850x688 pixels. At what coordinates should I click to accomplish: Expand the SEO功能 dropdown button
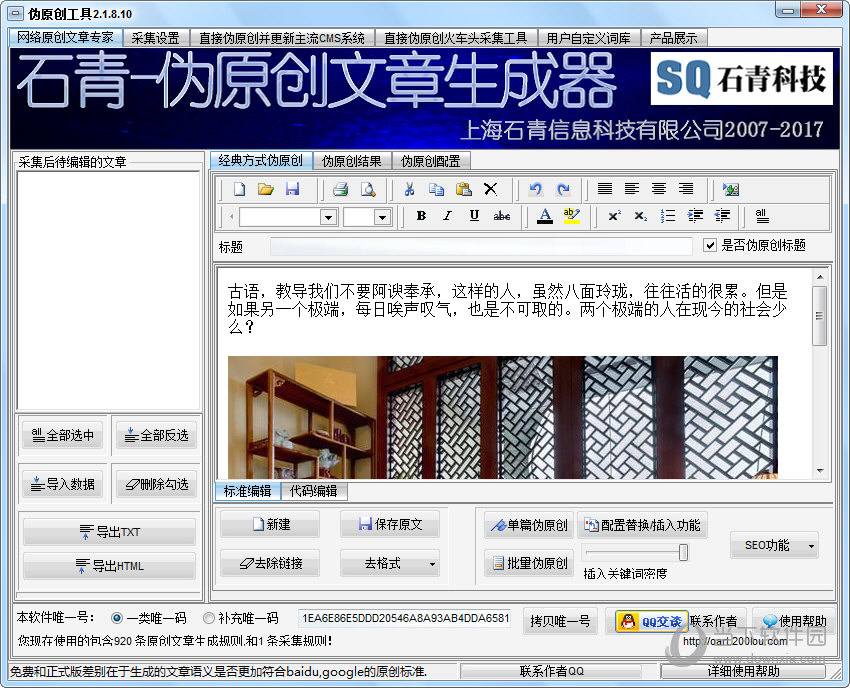click(812, 545)
